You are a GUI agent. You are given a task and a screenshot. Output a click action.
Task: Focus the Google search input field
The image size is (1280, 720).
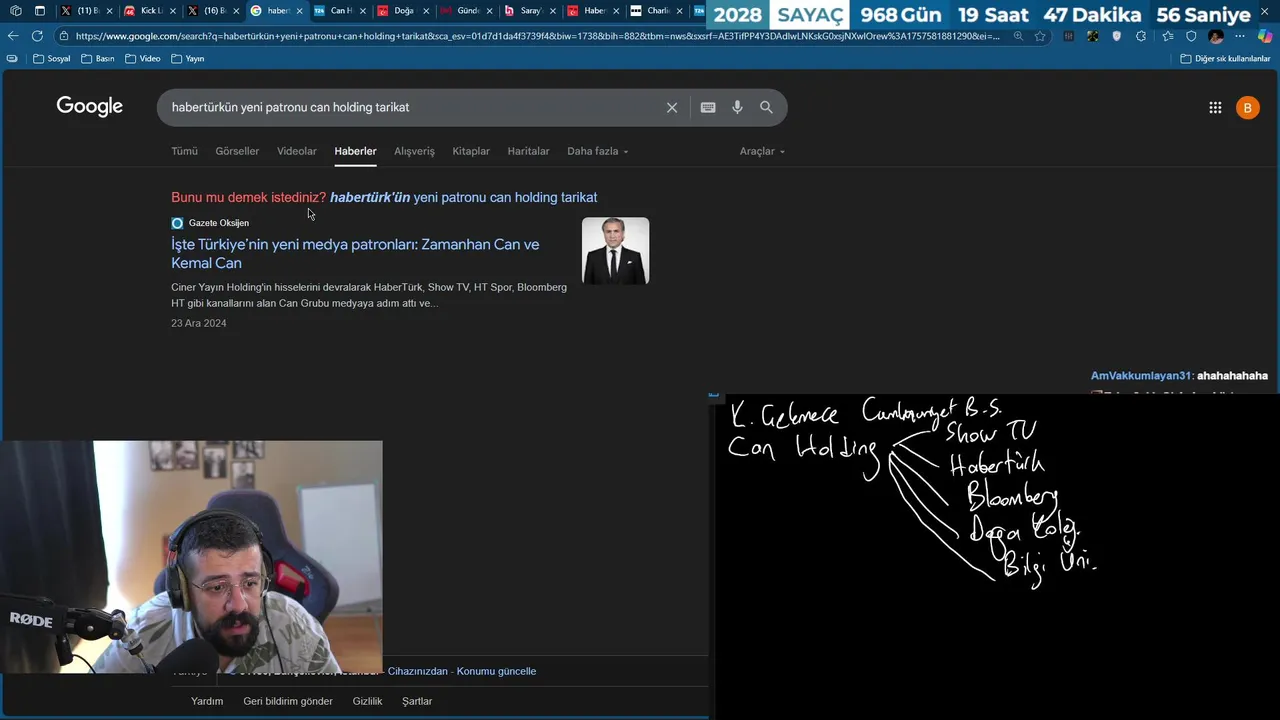[410, 107]
